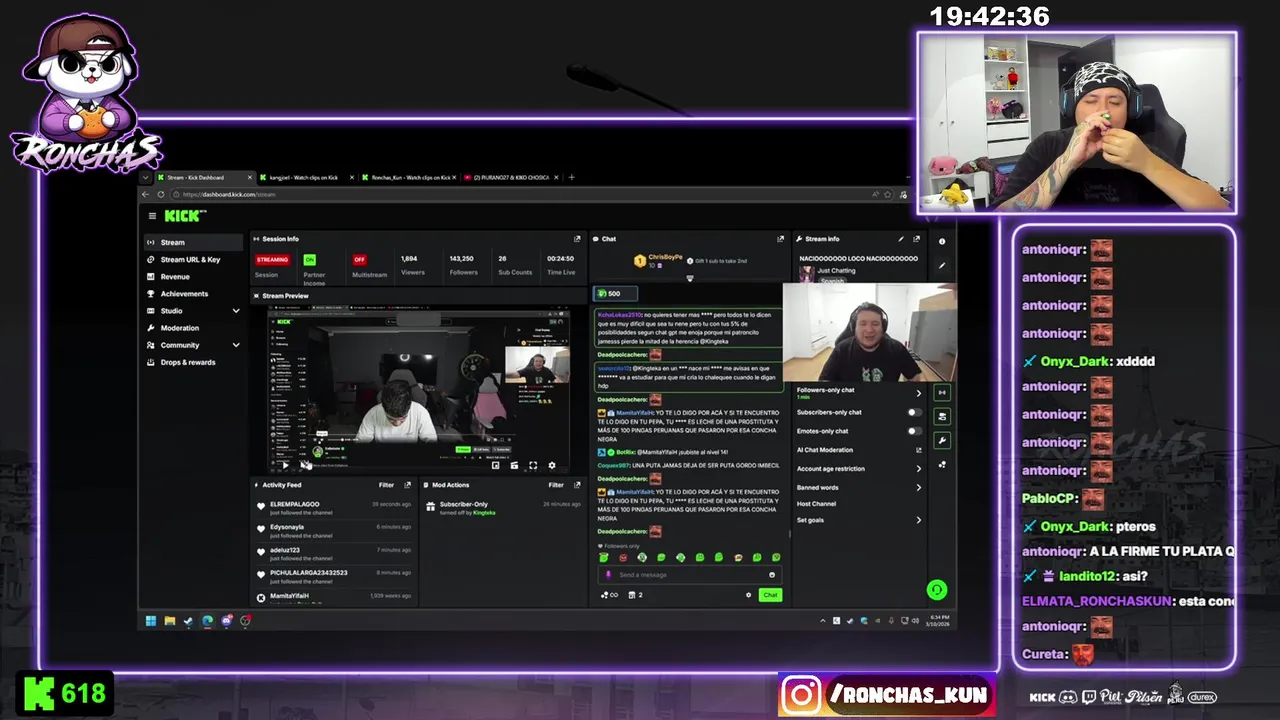The width and height of the screenshot is (1280, 720).
Task: Click the info icon in right rail
Action: pos(942,241)
